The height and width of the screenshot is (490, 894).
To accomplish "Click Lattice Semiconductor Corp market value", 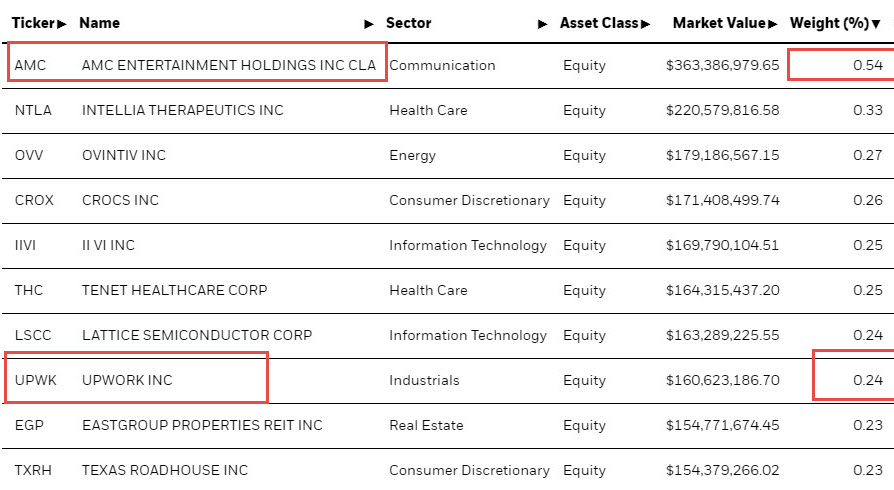I will [x=722, y=335].
